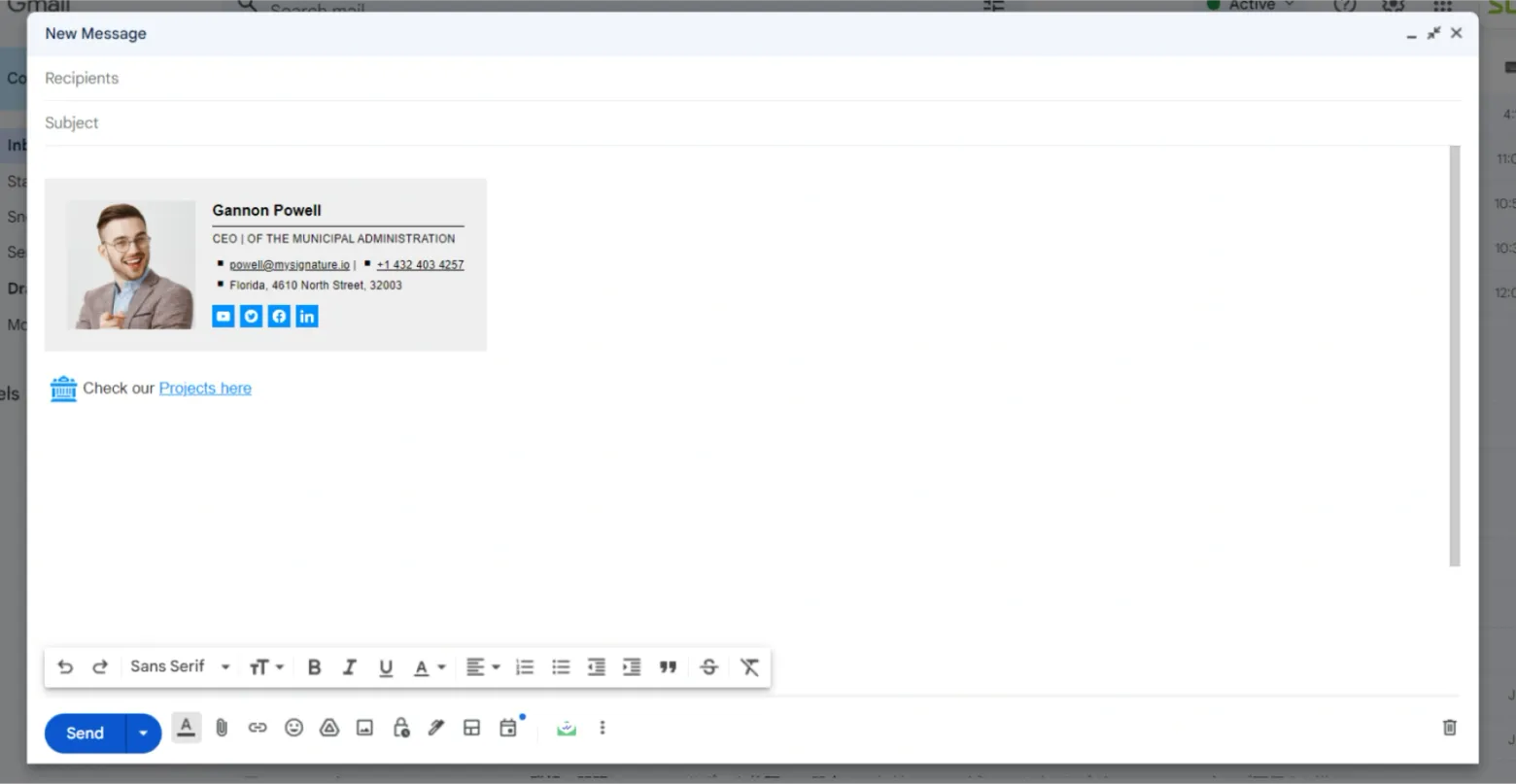
Task: Click the powell@mysignature.io email link
Action: click(290, 264)
